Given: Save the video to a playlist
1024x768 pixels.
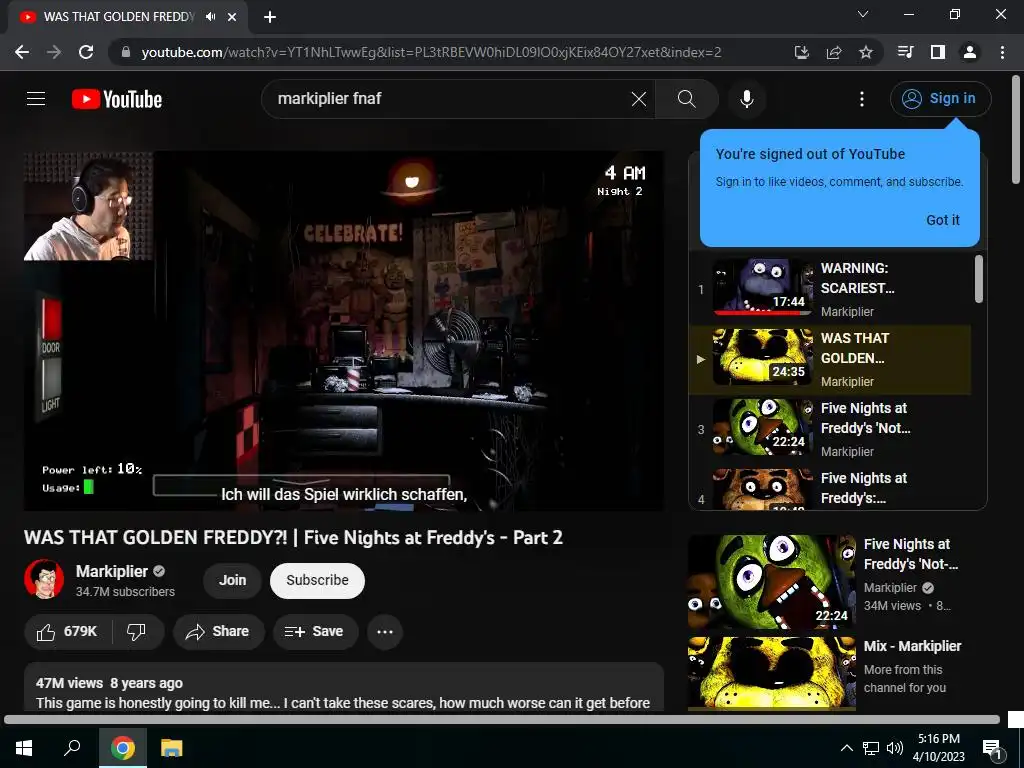Looking at the screenshot, I should pos(315,632).
